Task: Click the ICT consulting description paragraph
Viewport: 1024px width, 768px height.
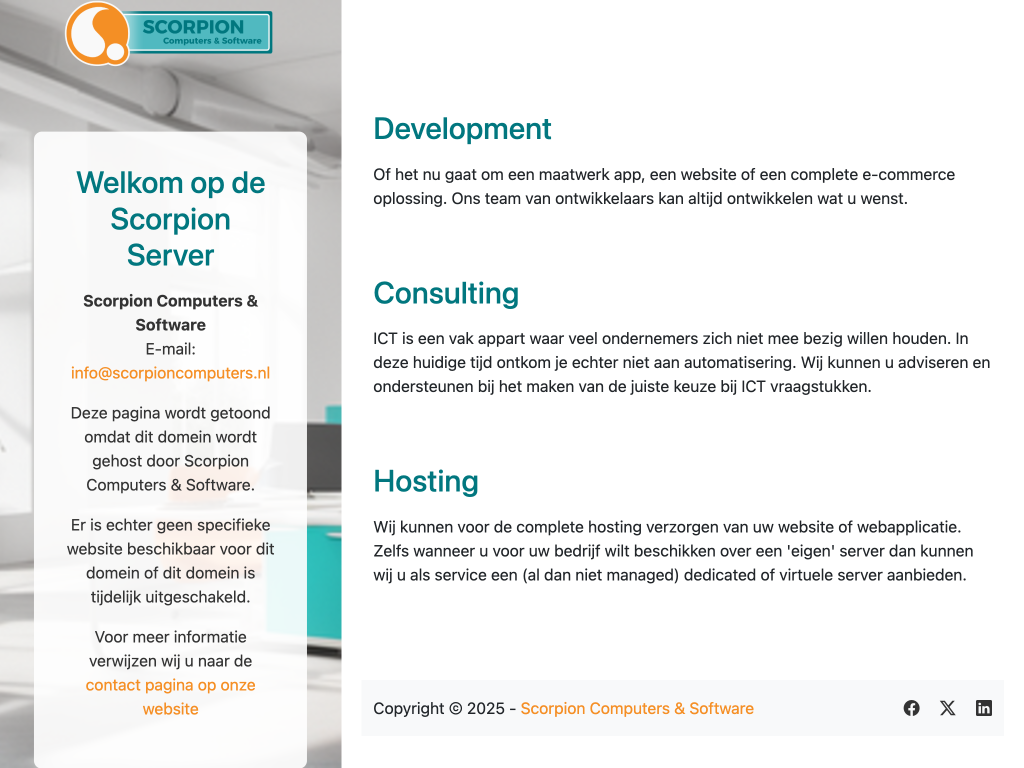Action: coord(681,362)
